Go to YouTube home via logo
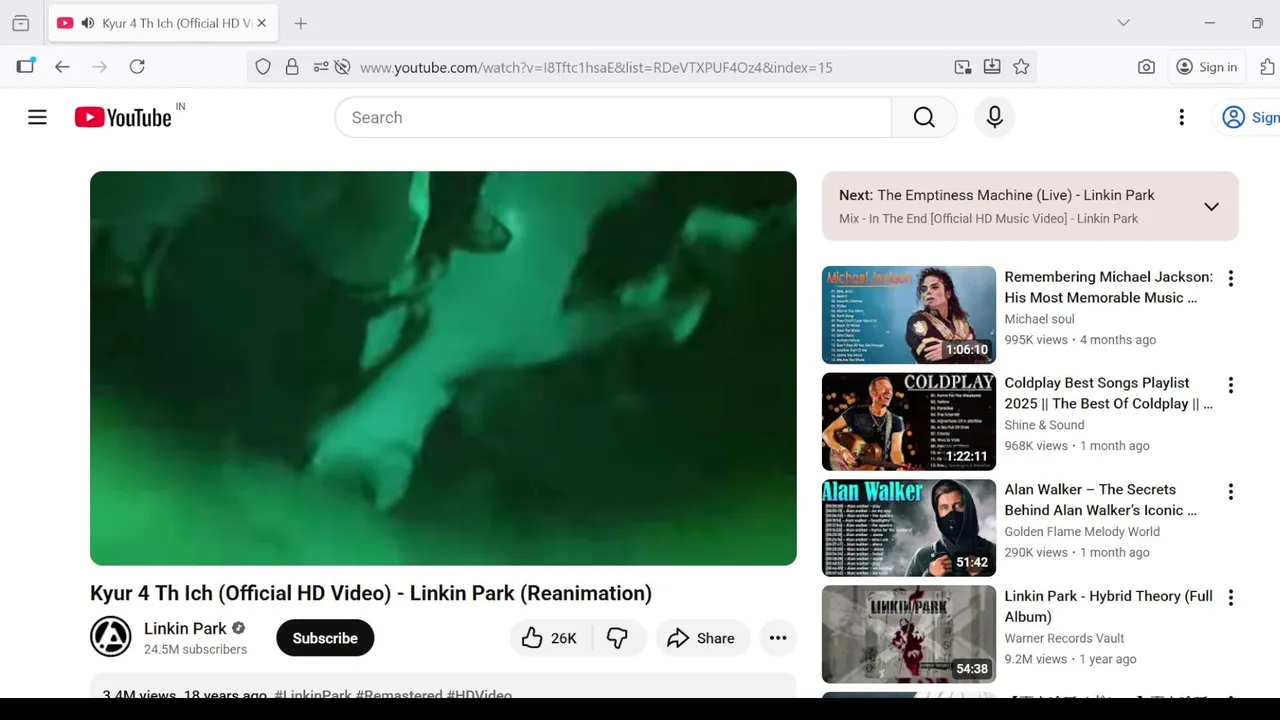1280x720 pixels. (123, 117)
